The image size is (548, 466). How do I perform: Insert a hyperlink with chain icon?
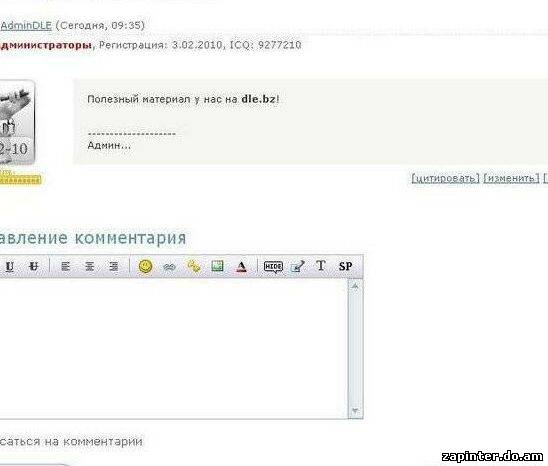click(x=169, y=267)
